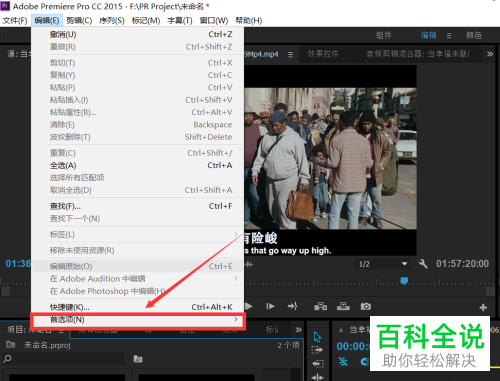Click the 01:57:20:00 duration timecode

click(x=462, y=264)
